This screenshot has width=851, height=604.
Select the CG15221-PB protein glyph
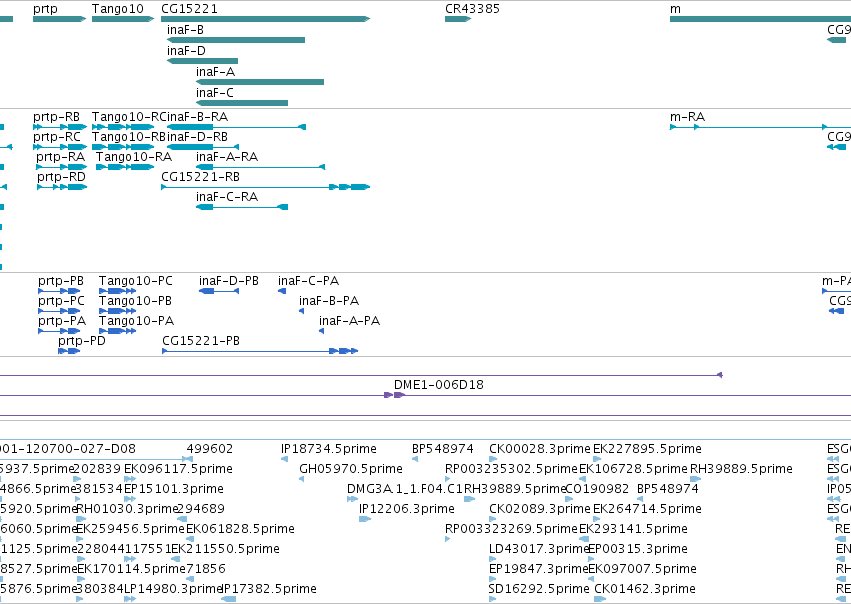point(260,352)
